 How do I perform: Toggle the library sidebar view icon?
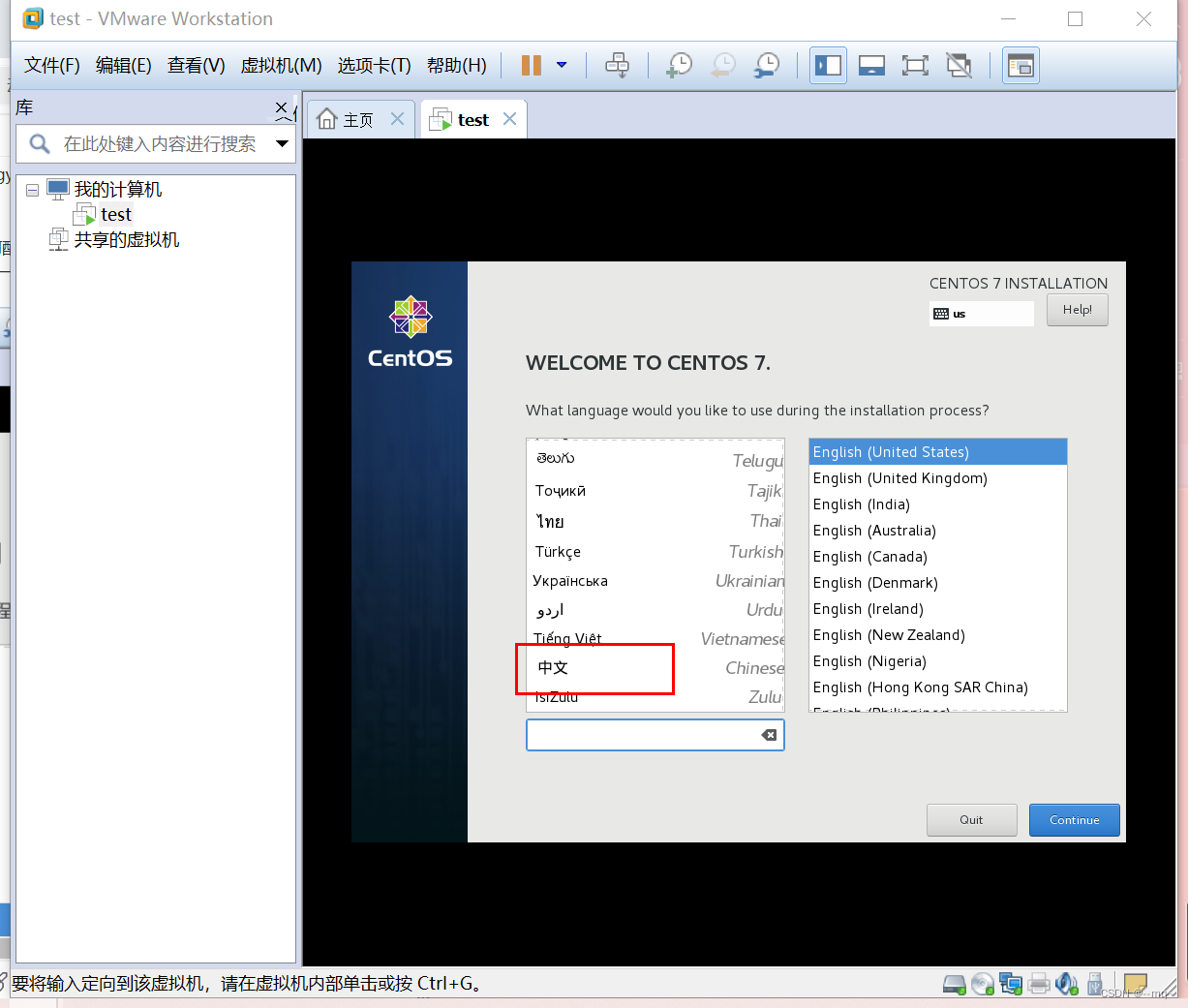[x=828, y=65]
